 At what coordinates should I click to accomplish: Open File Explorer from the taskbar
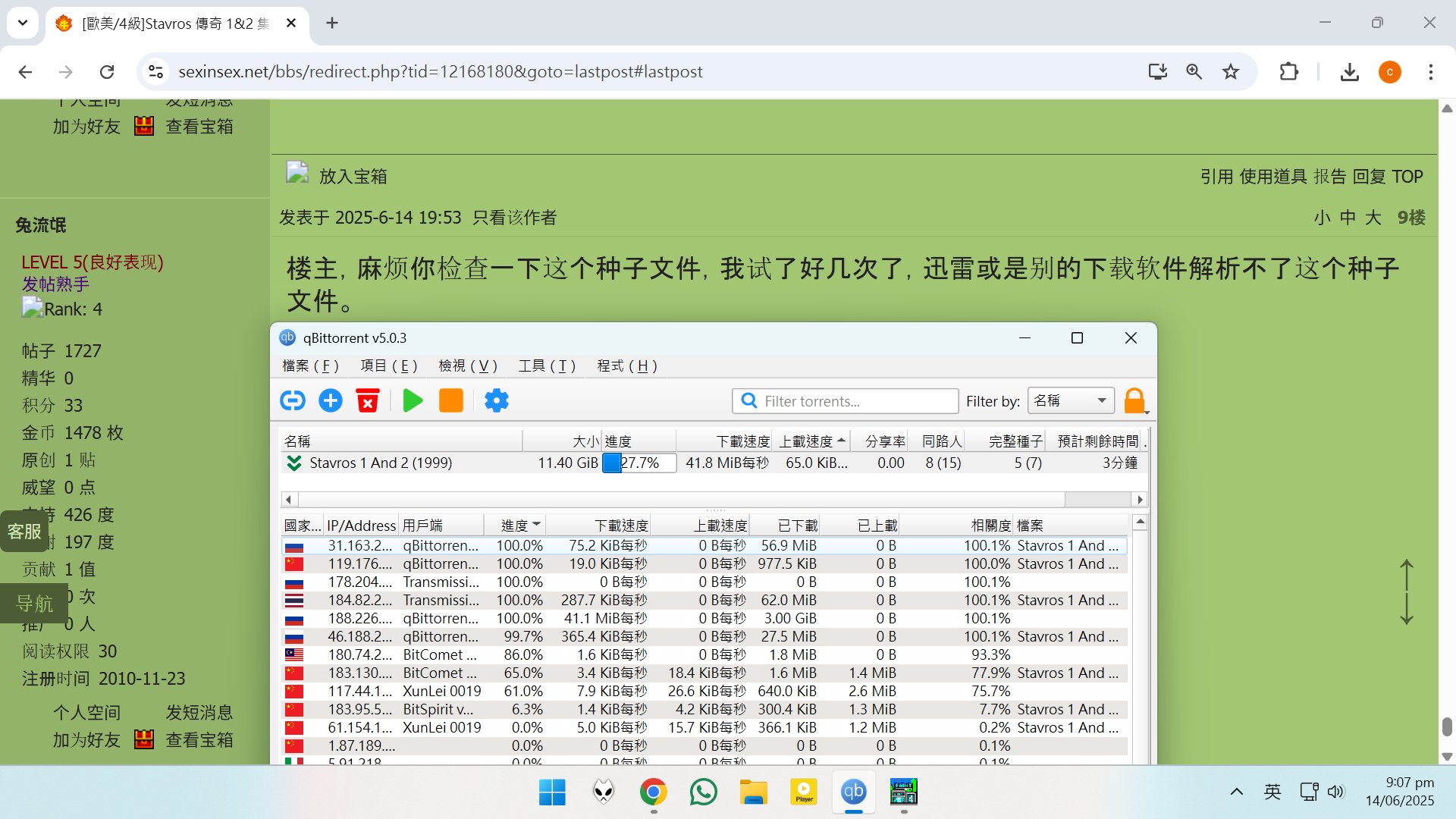753,792
